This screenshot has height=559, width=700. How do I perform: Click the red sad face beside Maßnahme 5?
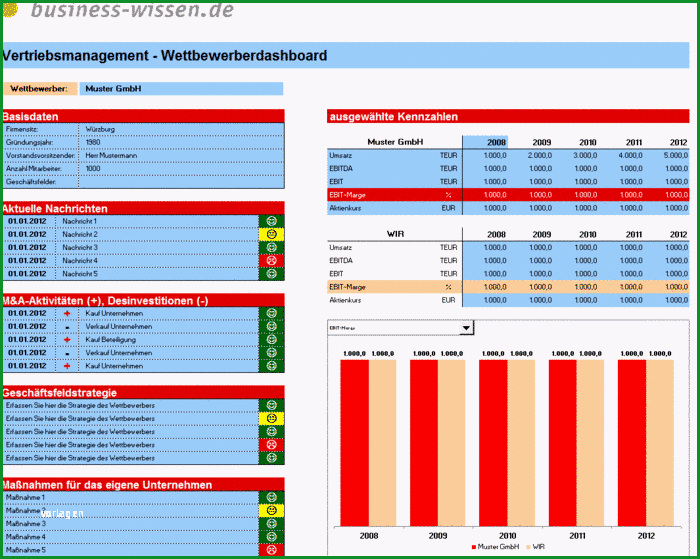pos(271,550)
